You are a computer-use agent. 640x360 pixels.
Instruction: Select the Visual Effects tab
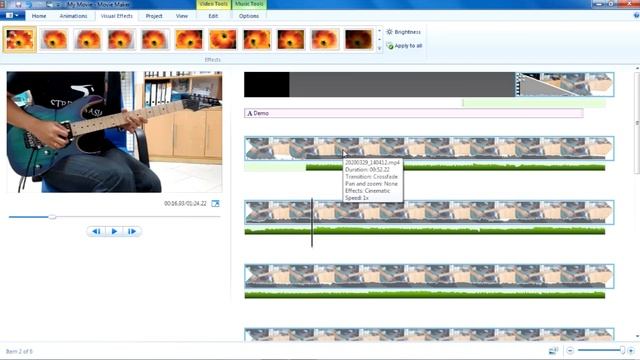(117, 16)
